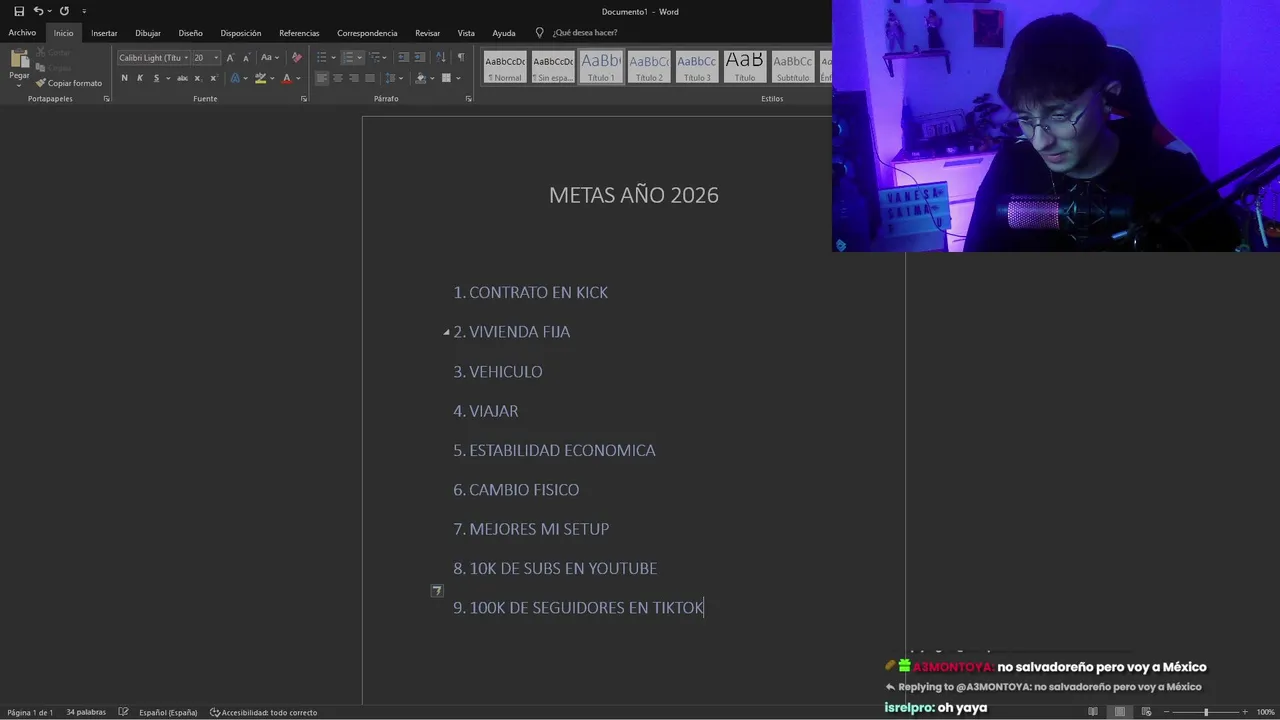The image size is (1280, 720).
Task: Toggle italic (K) formatting
Action: tap(140, 78)
